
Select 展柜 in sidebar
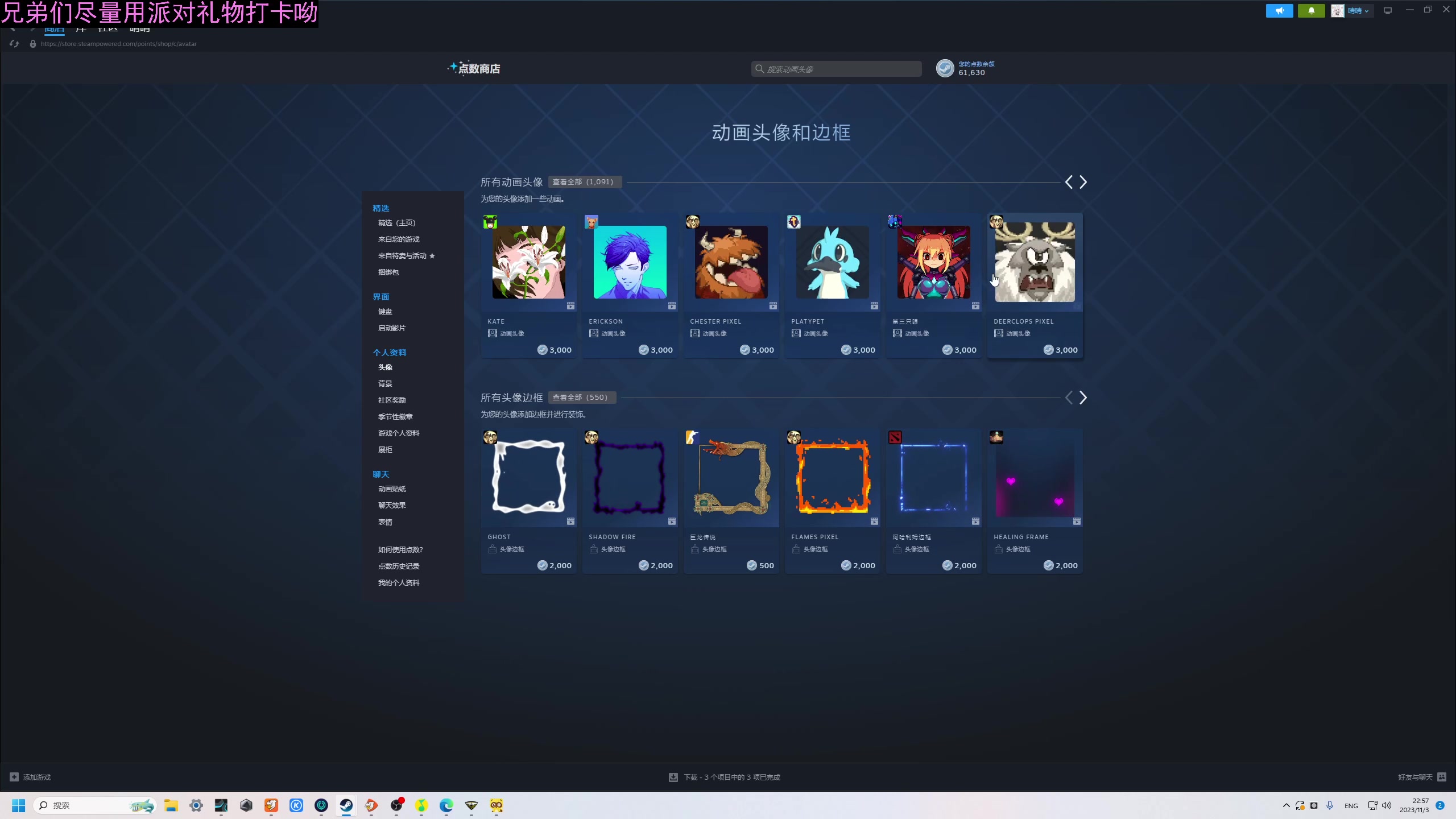[x=385, y=450]
